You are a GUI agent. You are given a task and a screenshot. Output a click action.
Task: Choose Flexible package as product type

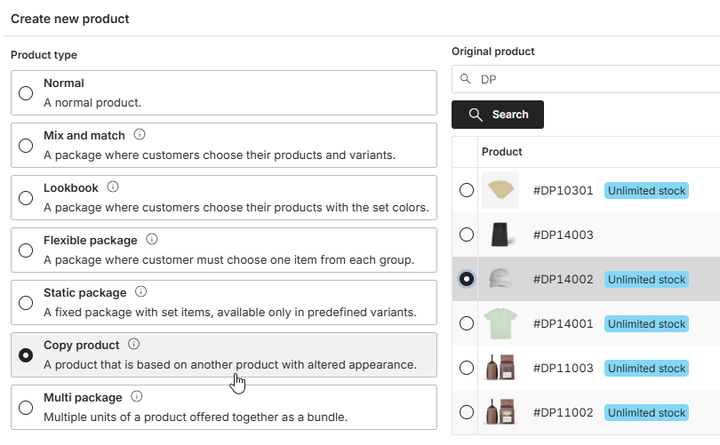26,250
